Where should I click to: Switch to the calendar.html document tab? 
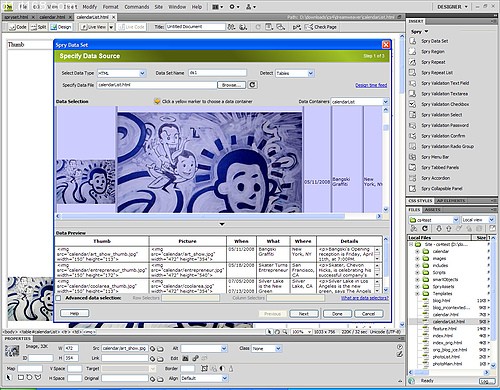click(52, 17)
